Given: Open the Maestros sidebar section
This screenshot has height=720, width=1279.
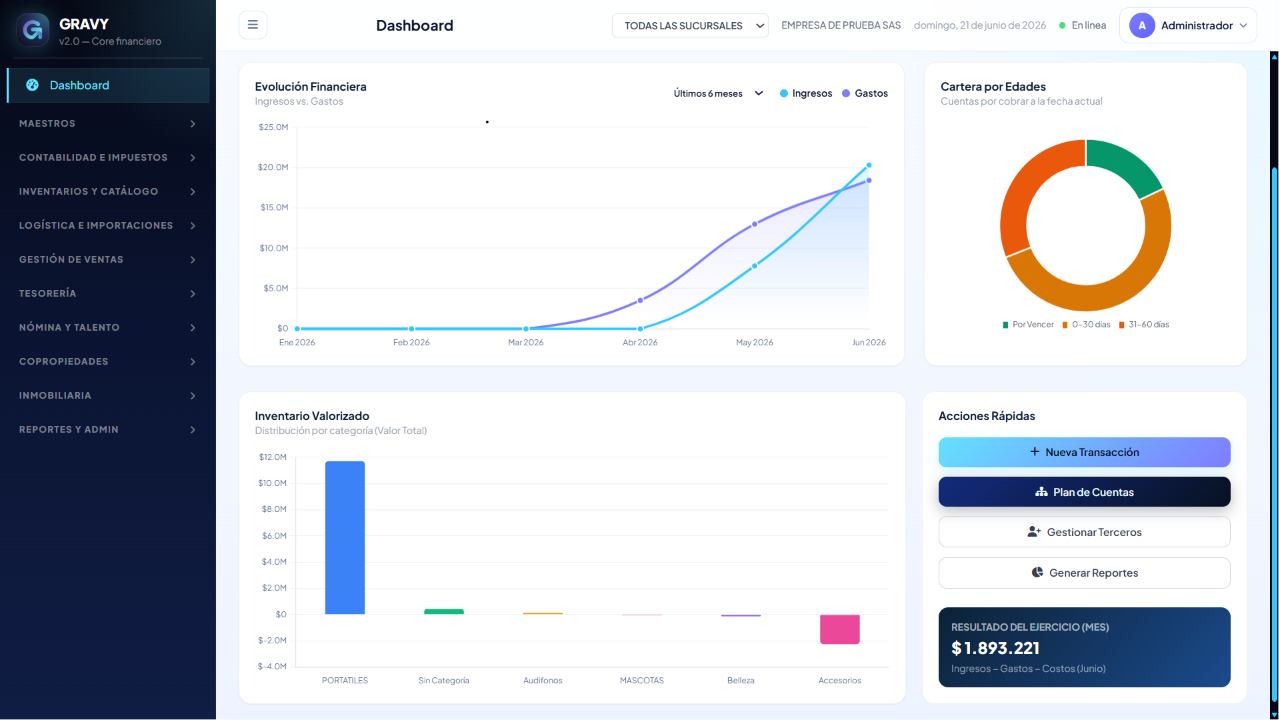Looking at the screenshot, I should click(x=108, y=123).
